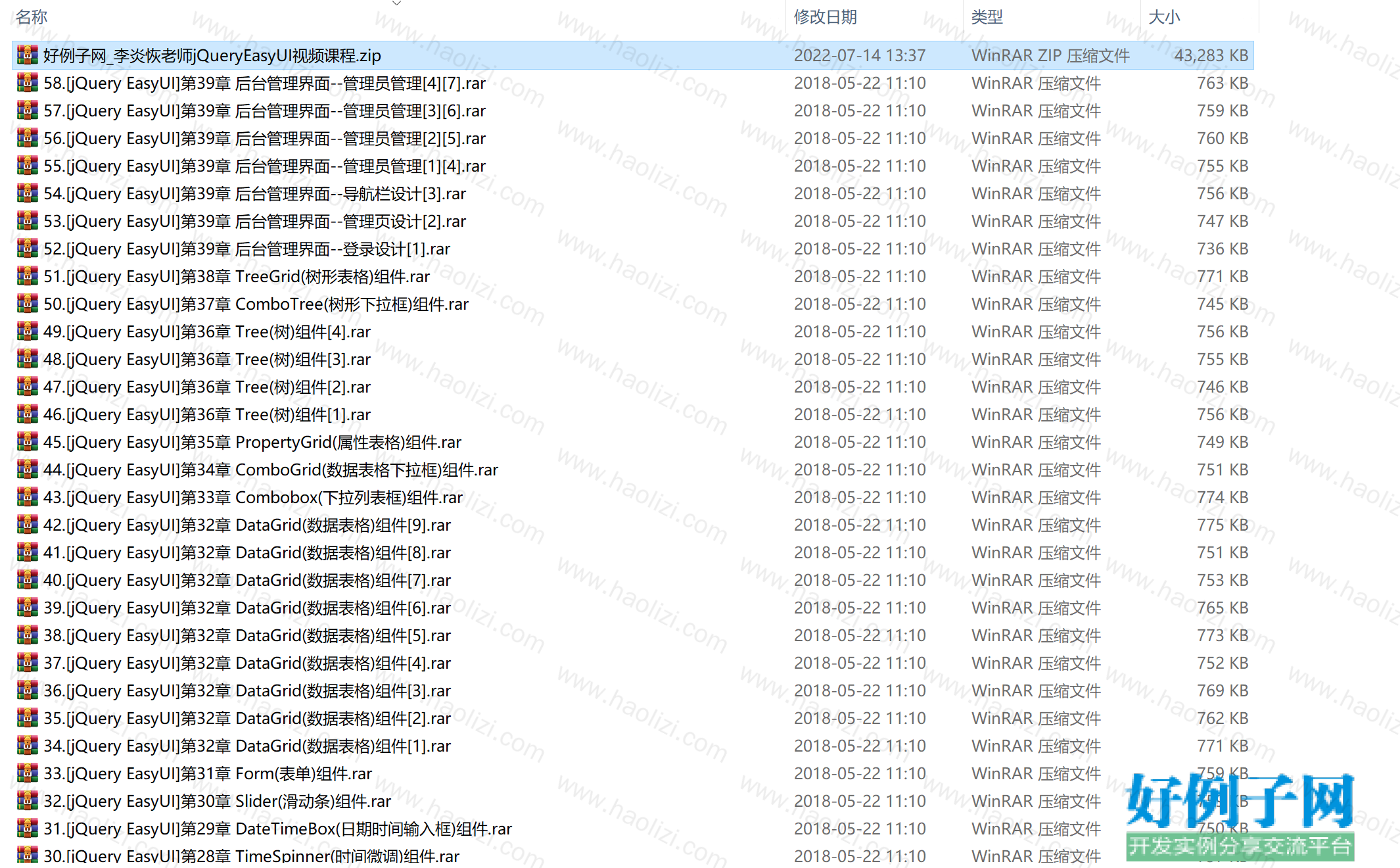The height and width of the screenshot is (868, 1400).
Task: Click the archive icon of file 50 ComboTree.rar
Action: tap(27, 304)
